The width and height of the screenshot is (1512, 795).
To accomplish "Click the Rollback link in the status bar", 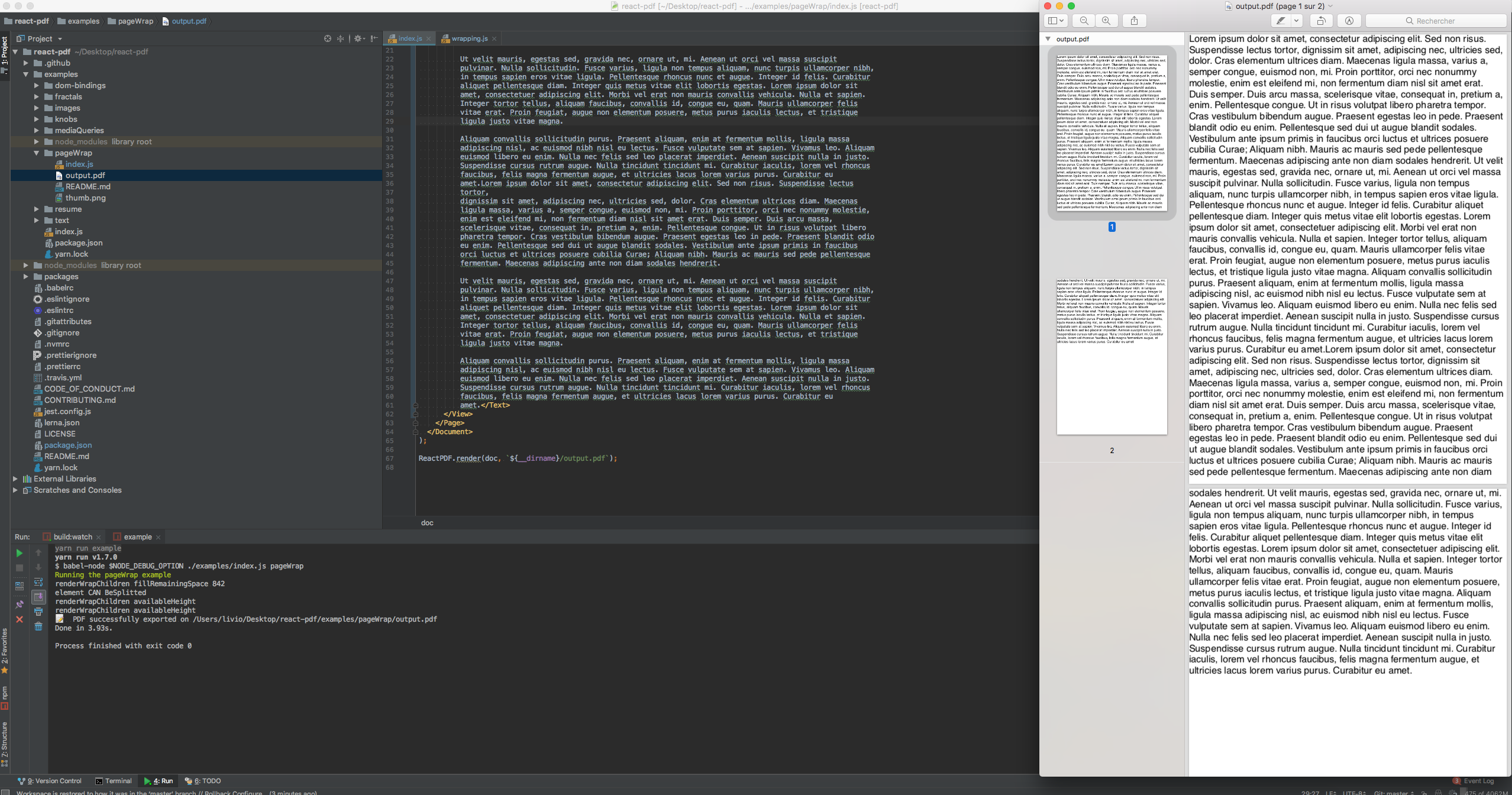I will (219, 792).
